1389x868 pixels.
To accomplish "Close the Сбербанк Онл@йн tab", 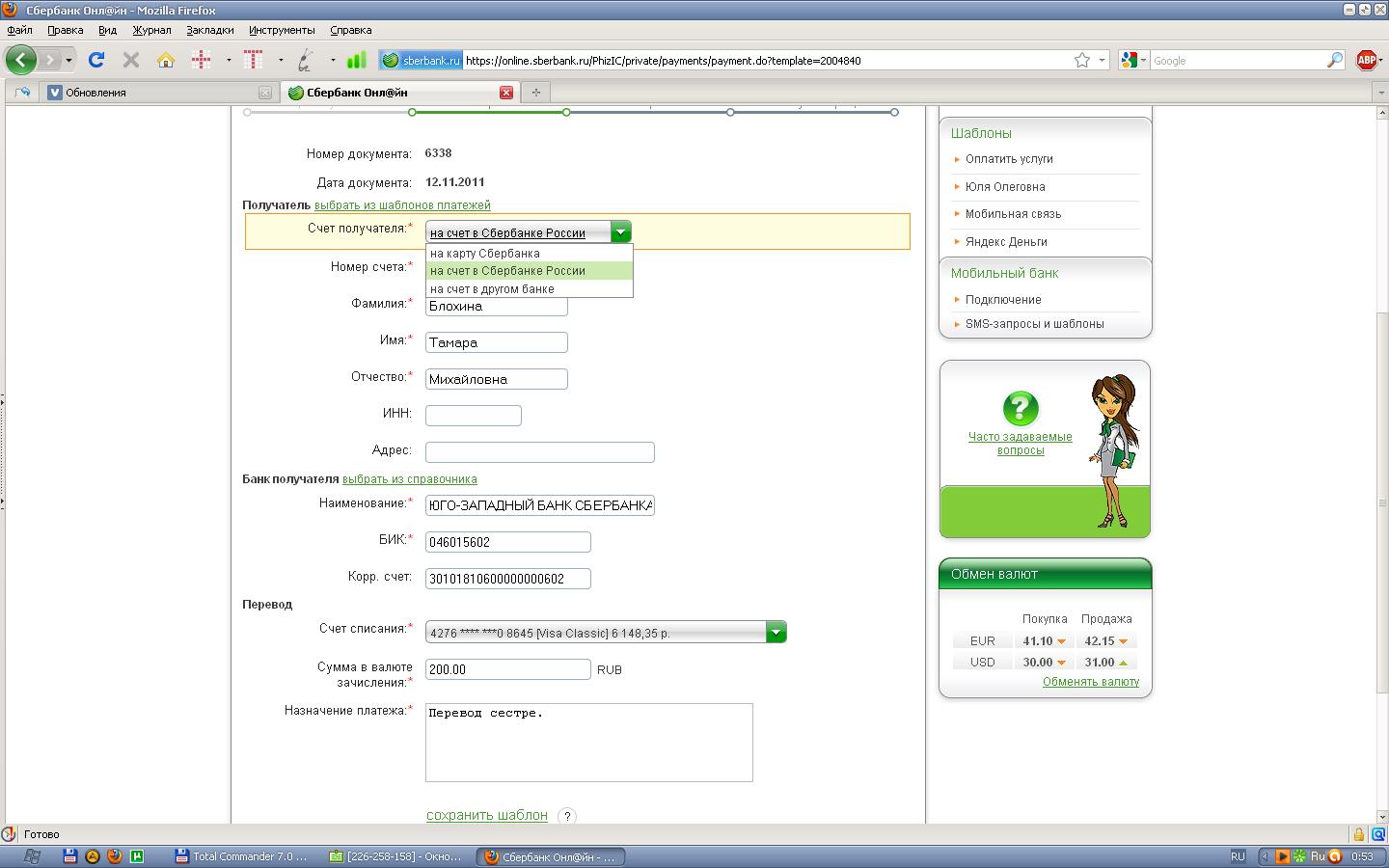I will (506, 93).
